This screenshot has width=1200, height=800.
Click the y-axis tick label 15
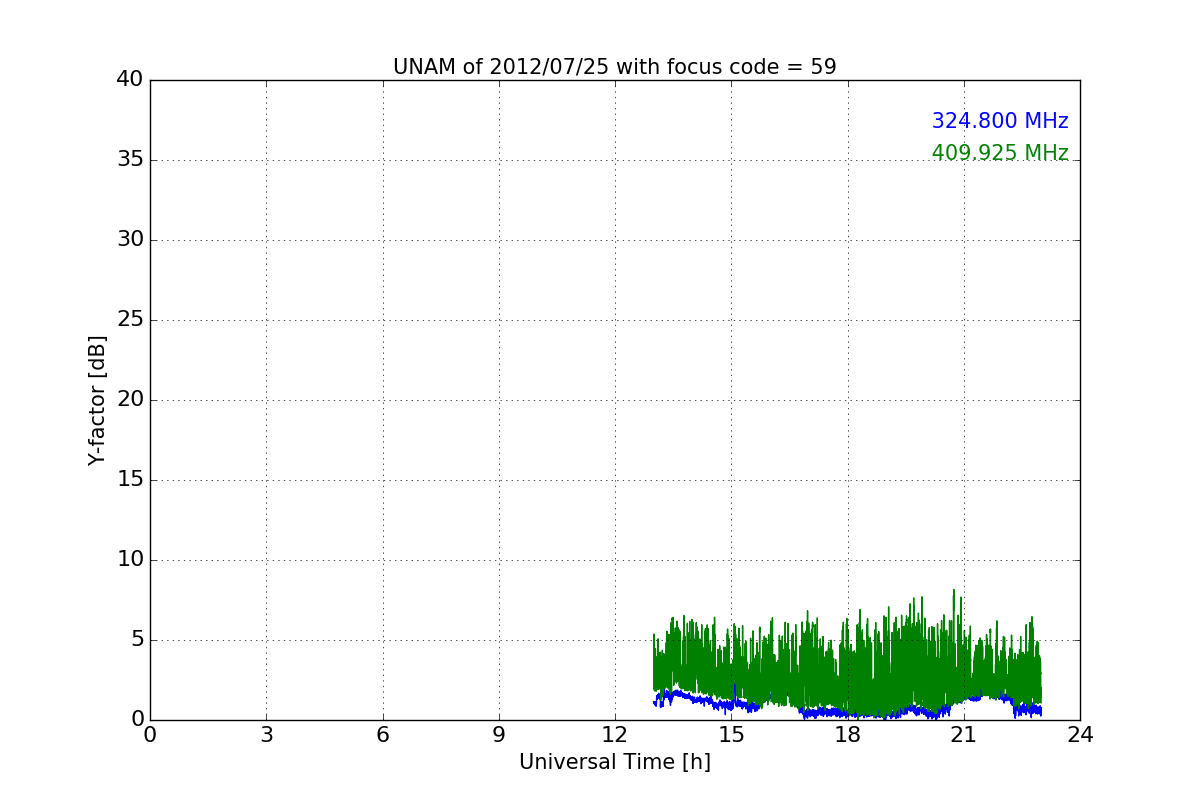tap(130, 479)
